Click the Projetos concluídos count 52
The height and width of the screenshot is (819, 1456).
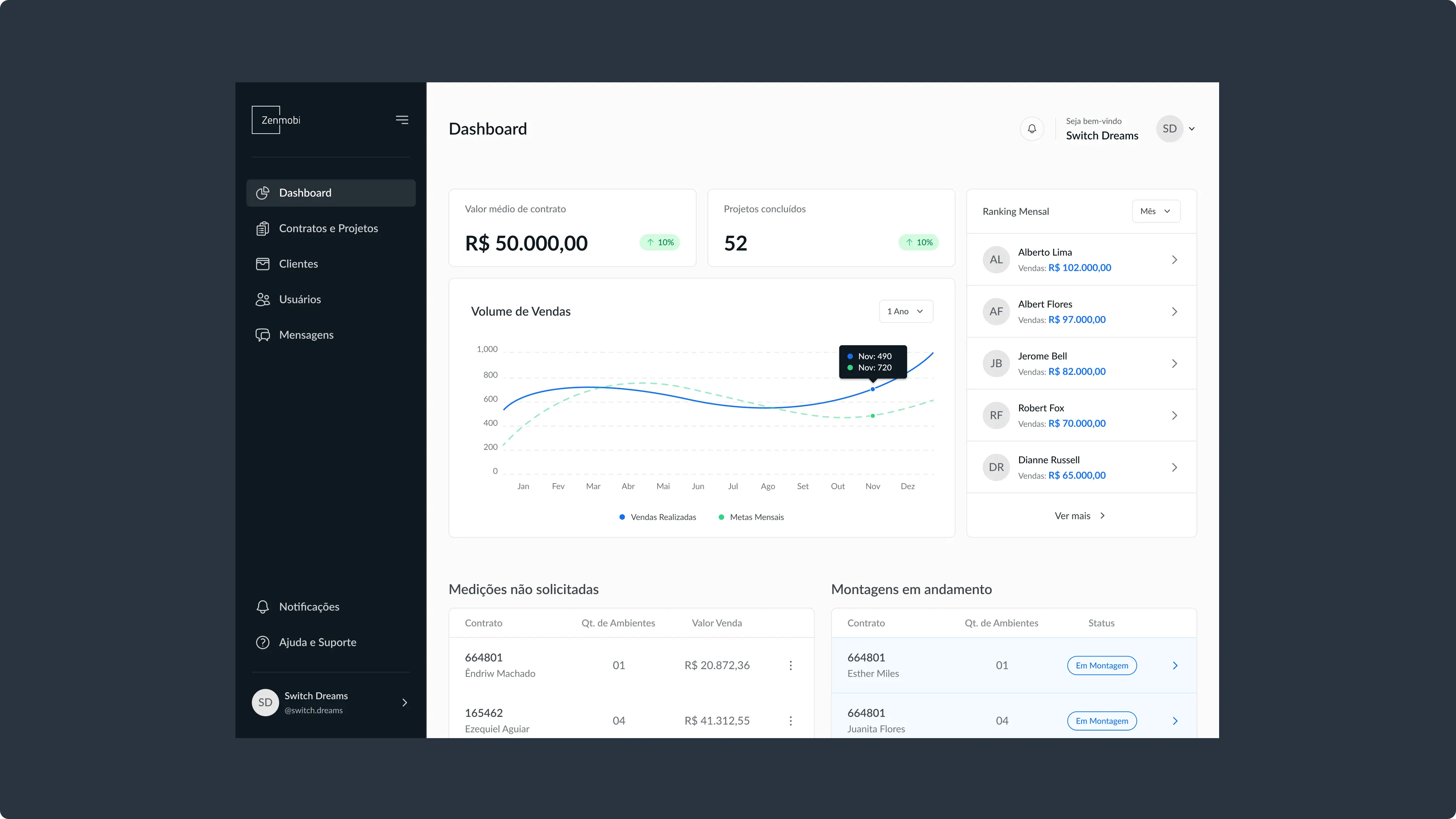735,243
